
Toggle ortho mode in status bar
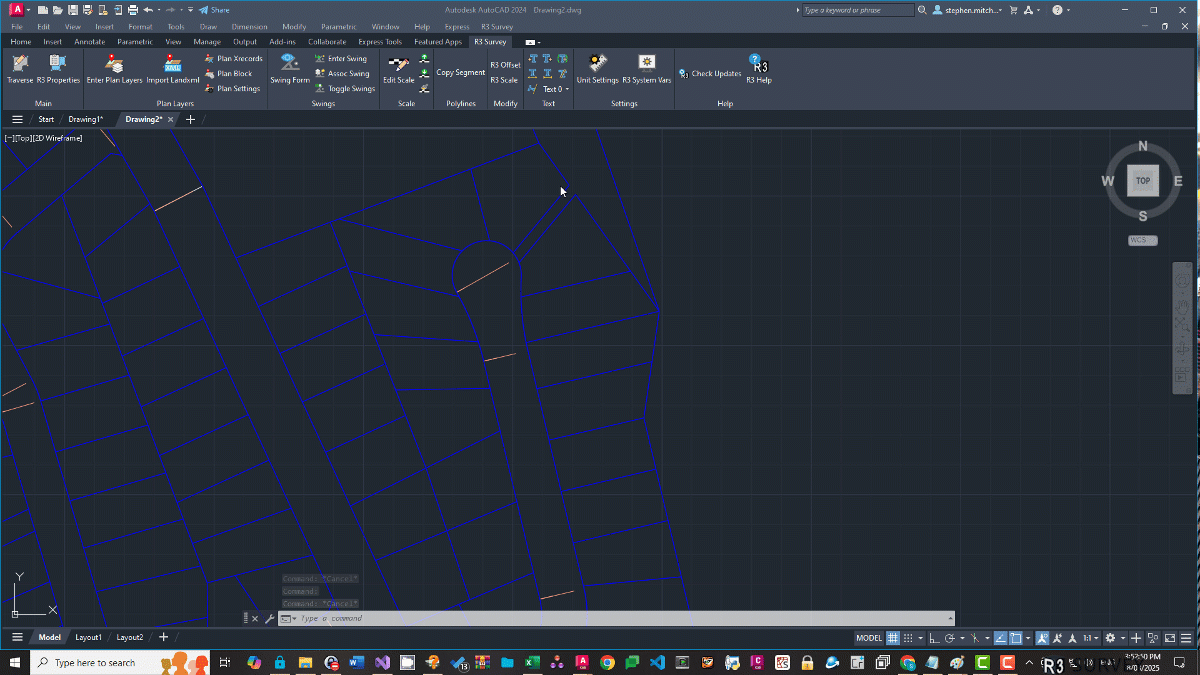pos(934,638)
